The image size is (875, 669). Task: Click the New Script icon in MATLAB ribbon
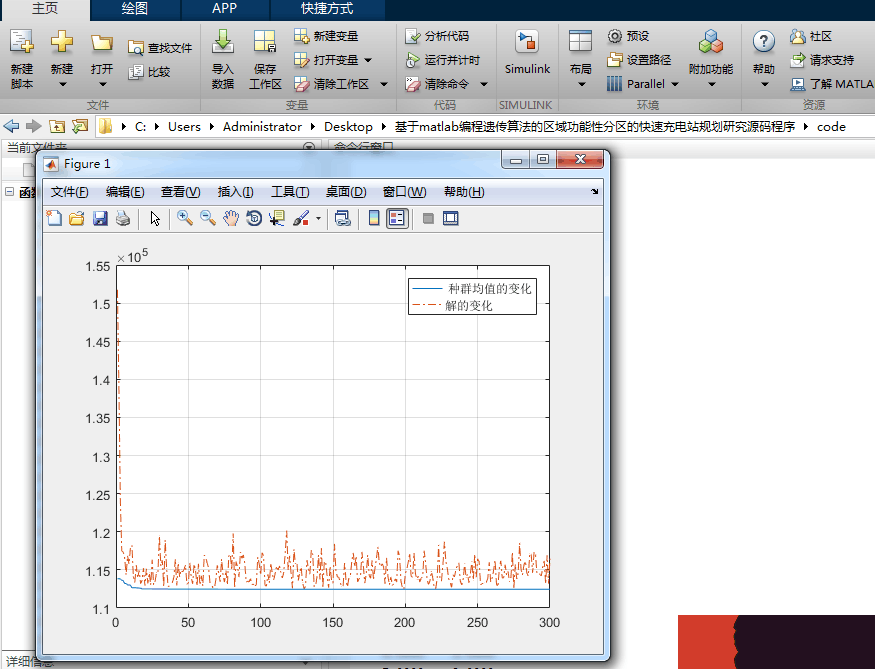(22, 42)
